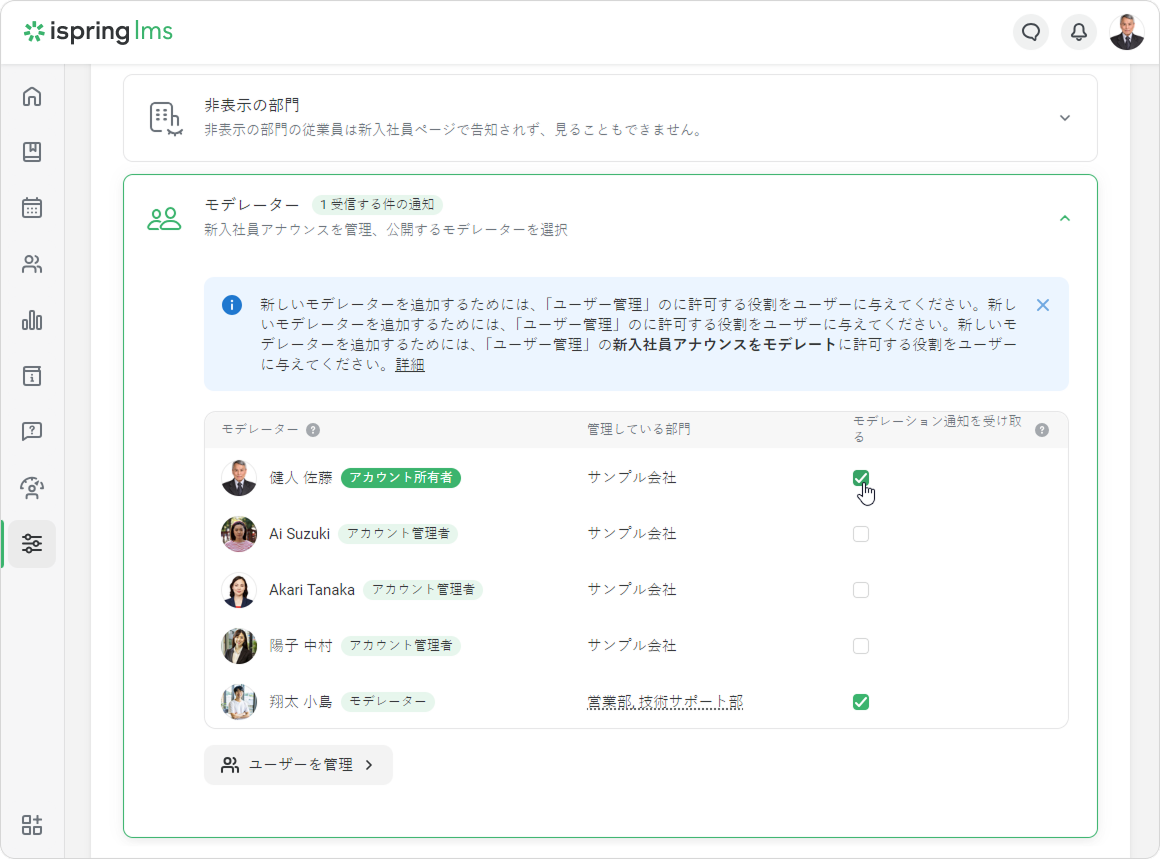Open the reports bar chart icon

pos(32,321)
